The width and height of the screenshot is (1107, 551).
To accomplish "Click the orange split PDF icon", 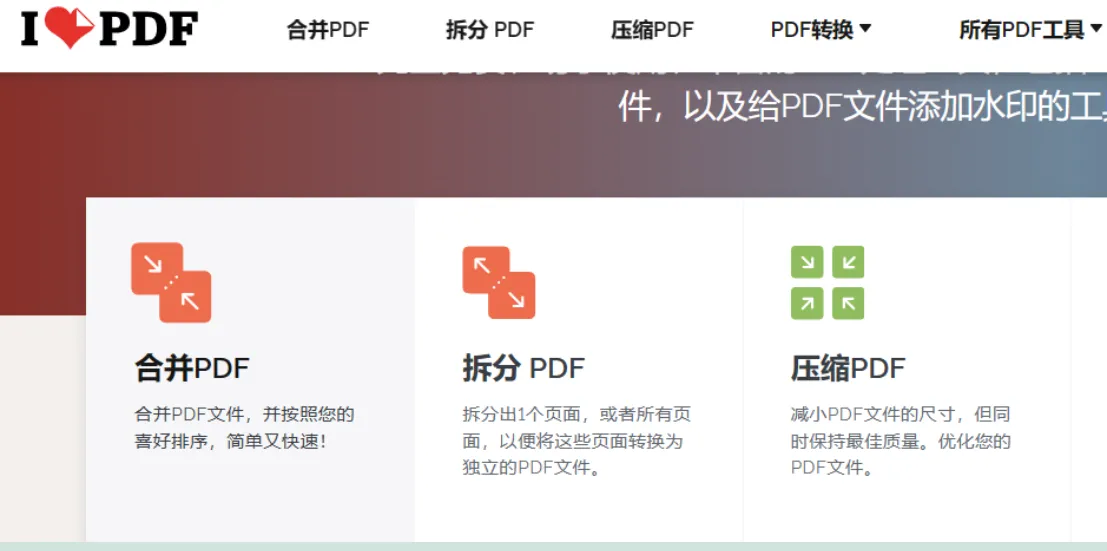I will [498, 282].
